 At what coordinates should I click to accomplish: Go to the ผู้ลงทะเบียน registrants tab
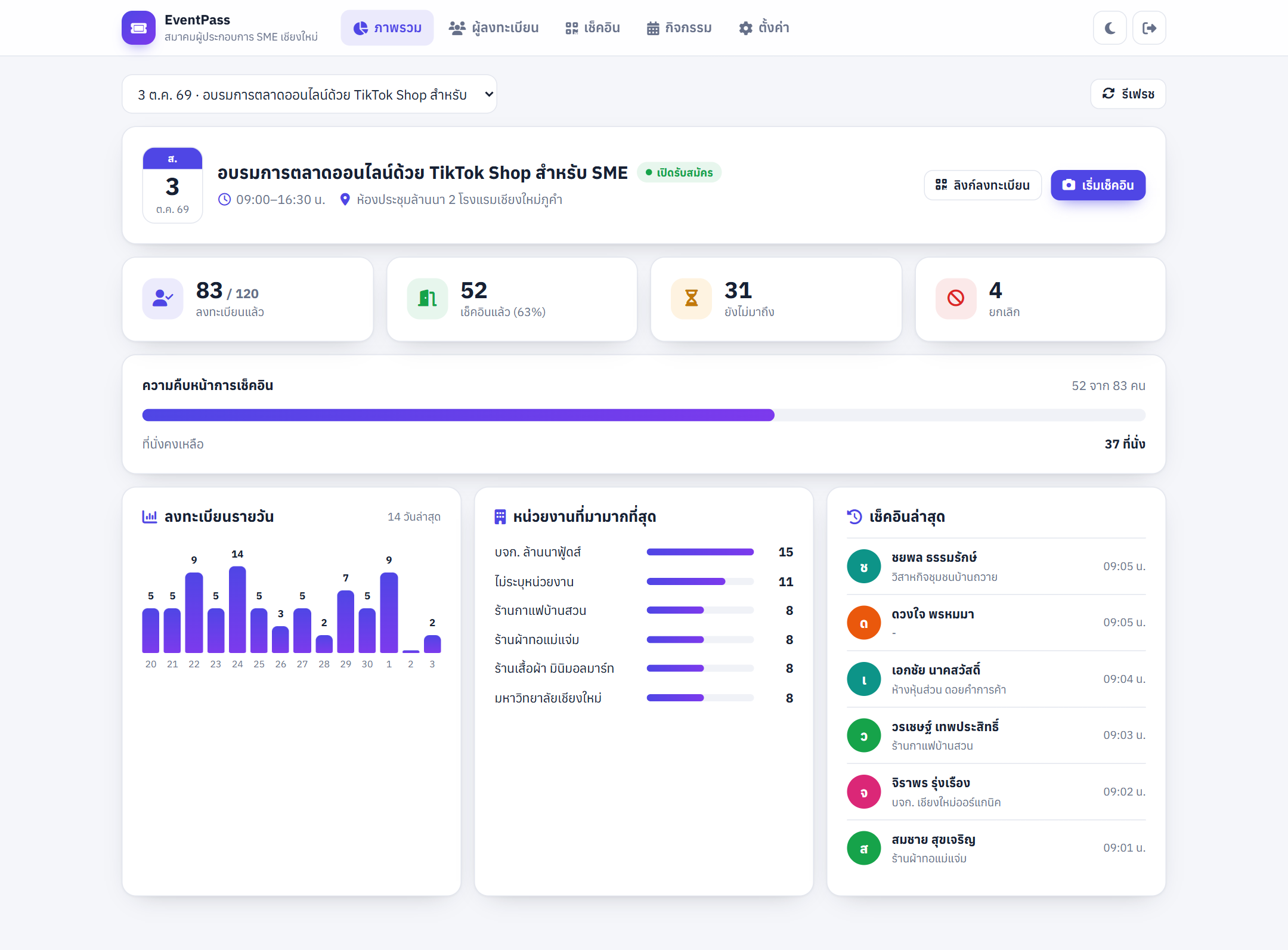(x=494, y=27)
